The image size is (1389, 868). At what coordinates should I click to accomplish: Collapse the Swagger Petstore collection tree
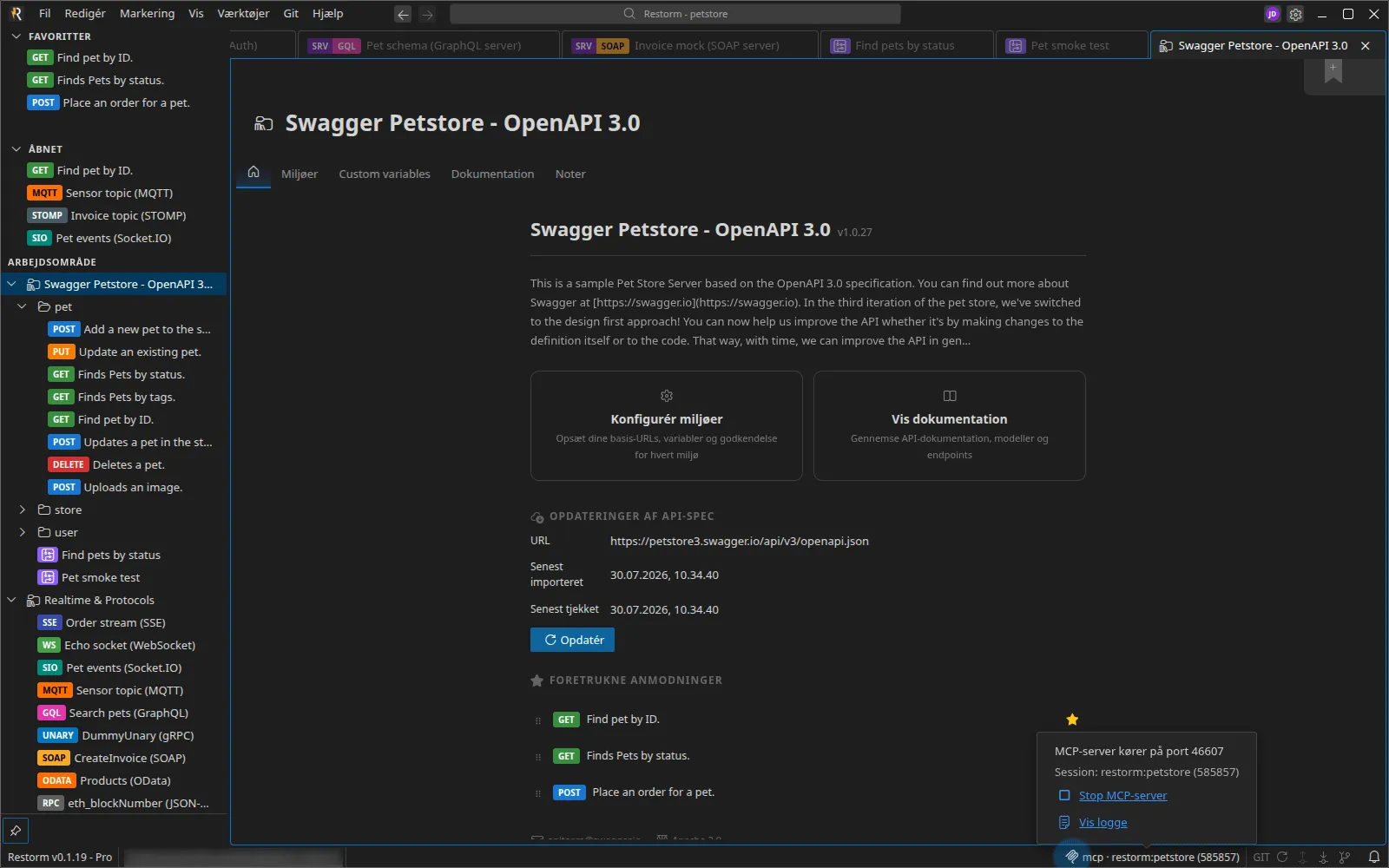11,284
